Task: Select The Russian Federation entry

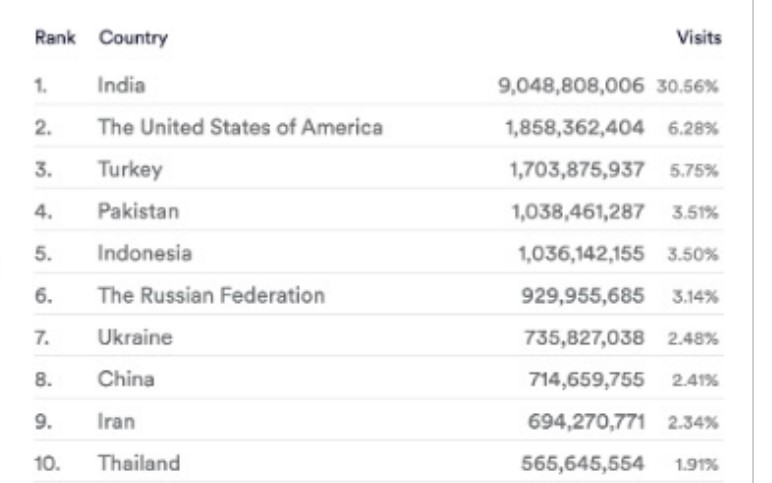Action: point(211,296)
